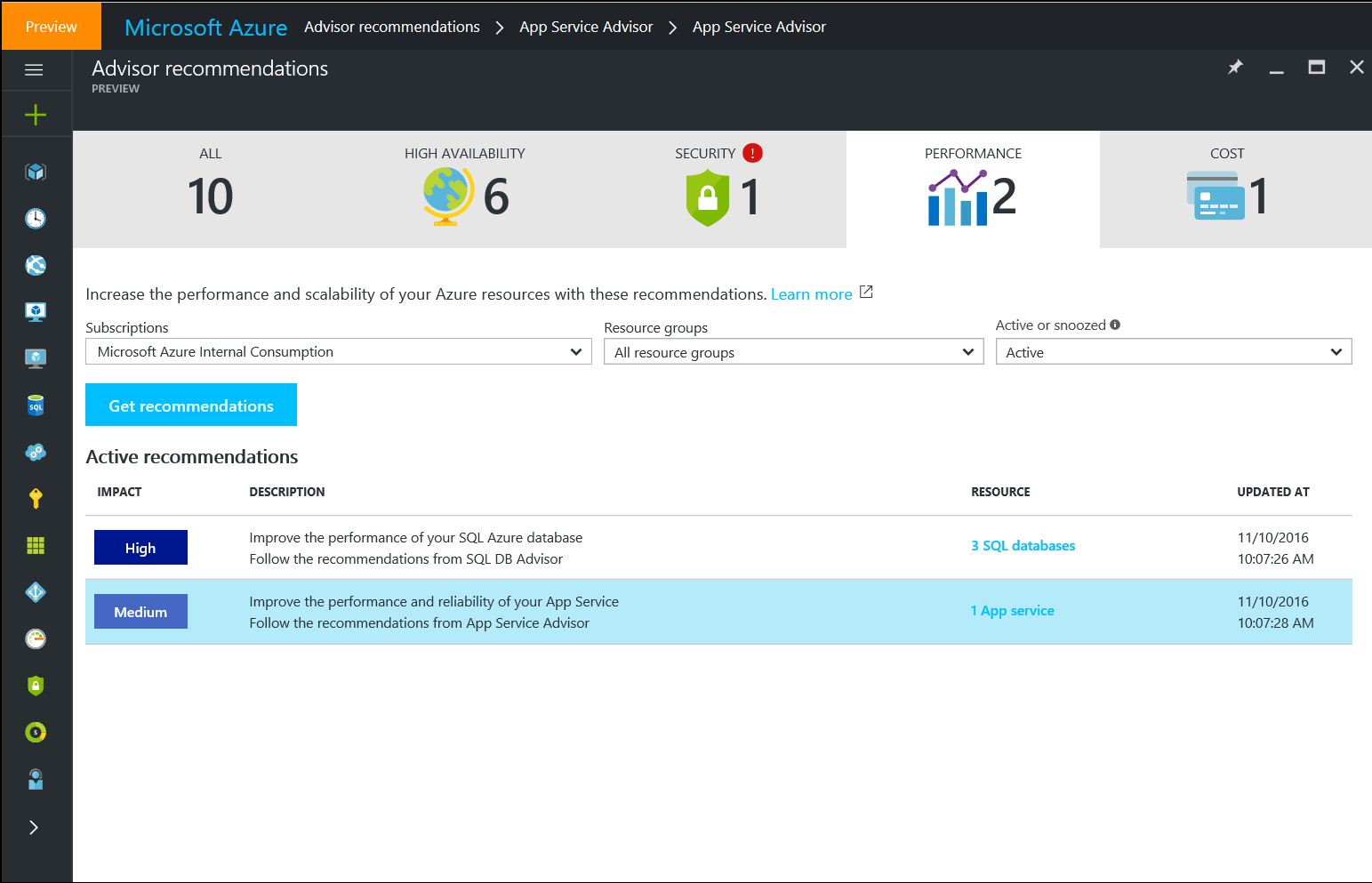
Task: Open the blue diamond sidebar icon
Action: 36,592
